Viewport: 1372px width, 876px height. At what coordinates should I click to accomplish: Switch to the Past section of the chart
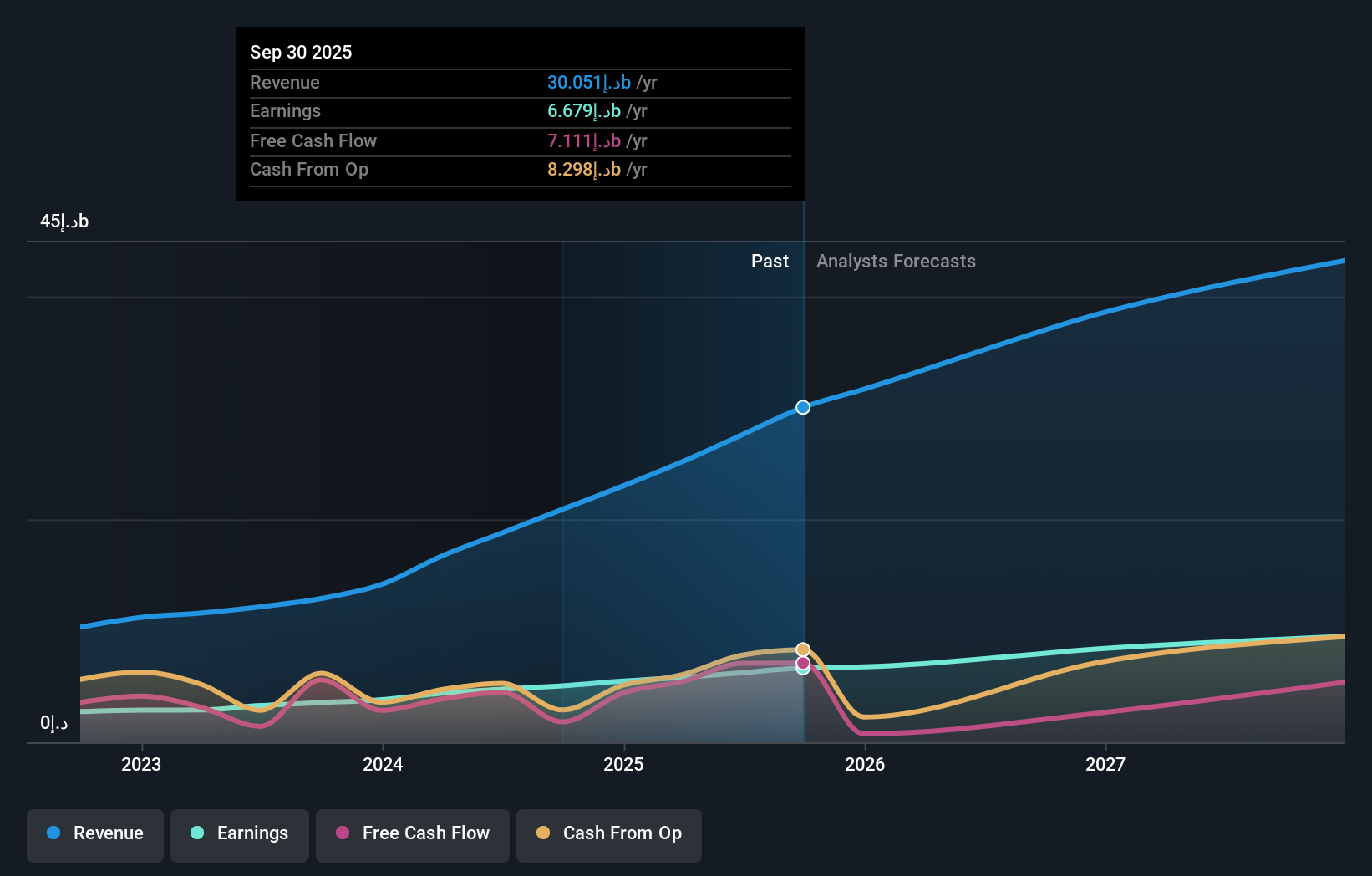[x=770, y=261]
